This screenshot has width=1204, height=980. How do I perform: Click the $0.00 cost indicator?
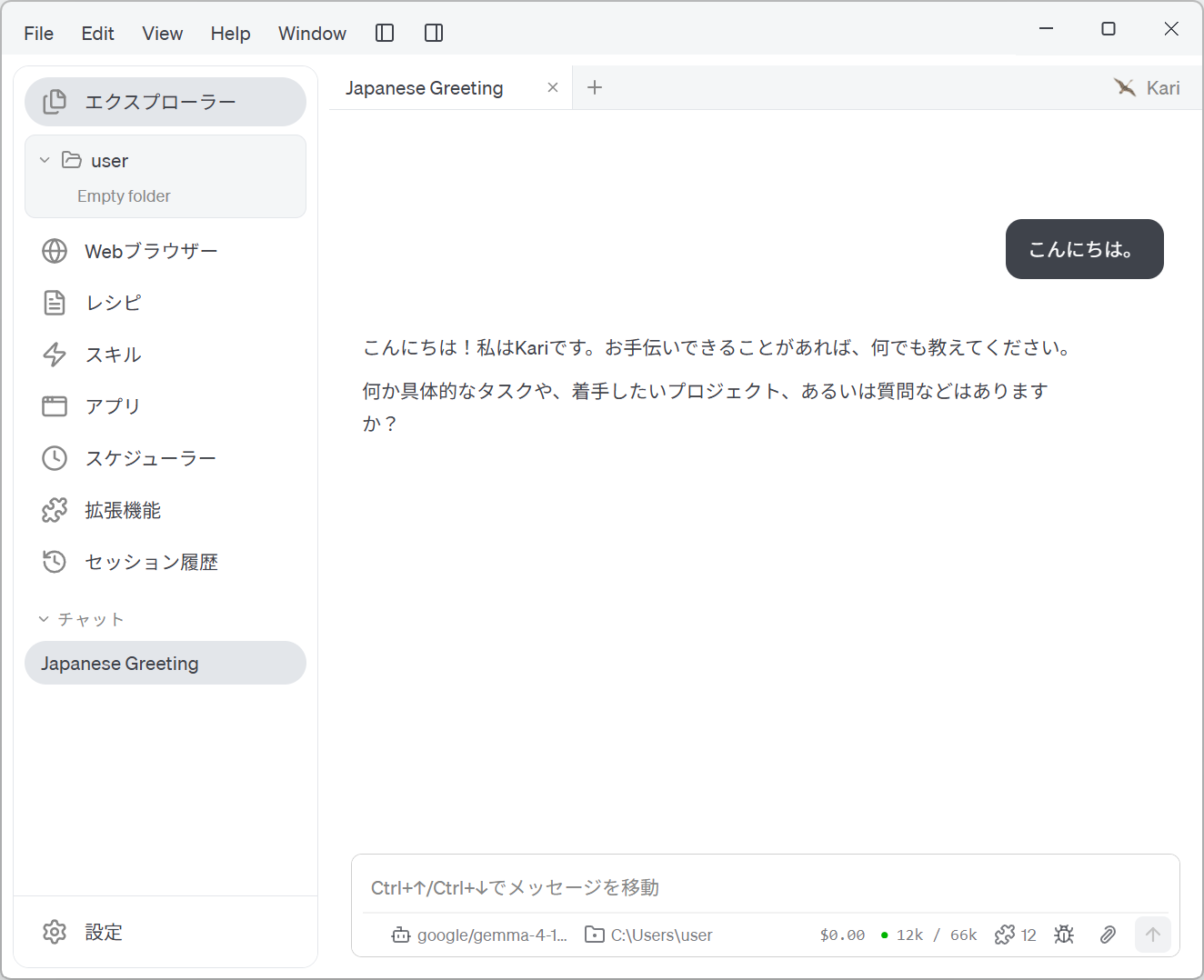pyautogui.click(x=842, y=935)
